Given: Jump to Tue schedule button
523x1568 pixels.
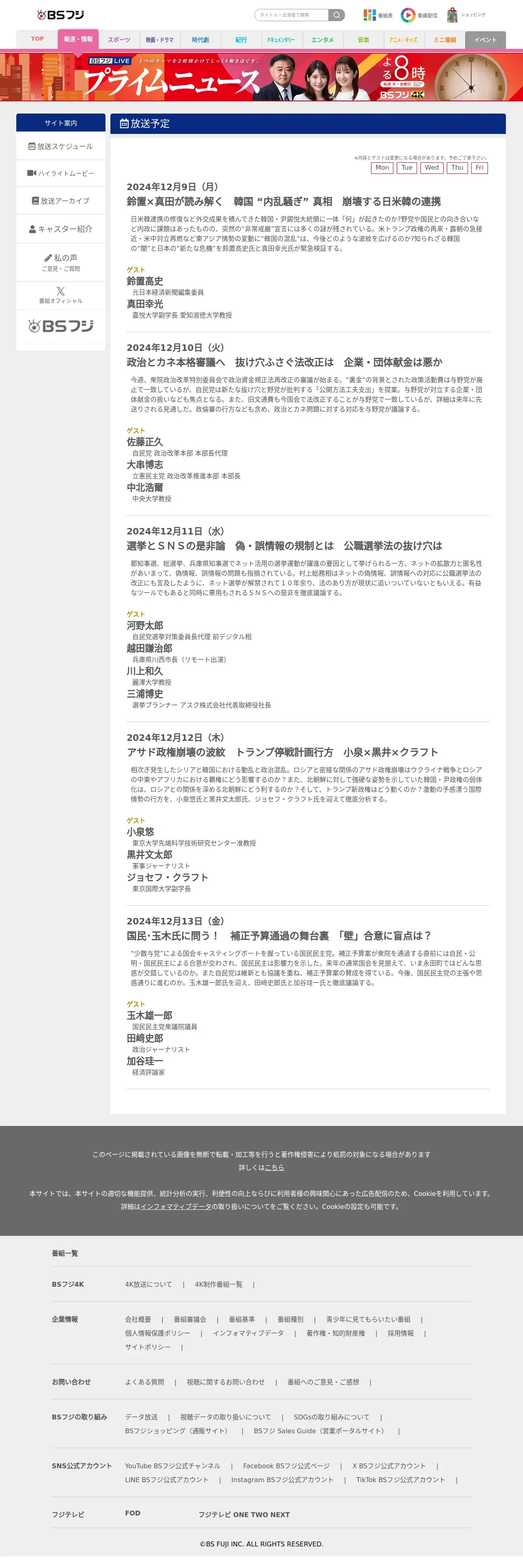Looking at the screenshot, I should point(407,168).
